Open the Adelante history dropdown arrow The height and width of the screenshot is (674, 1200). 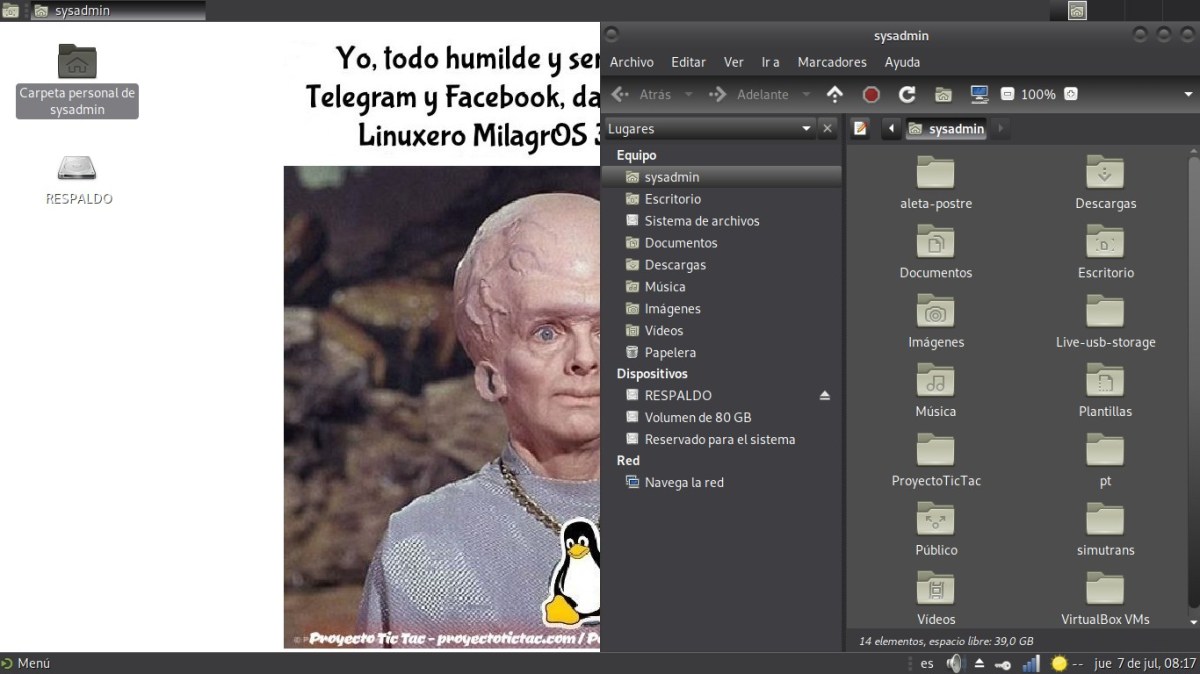(806, 94)
